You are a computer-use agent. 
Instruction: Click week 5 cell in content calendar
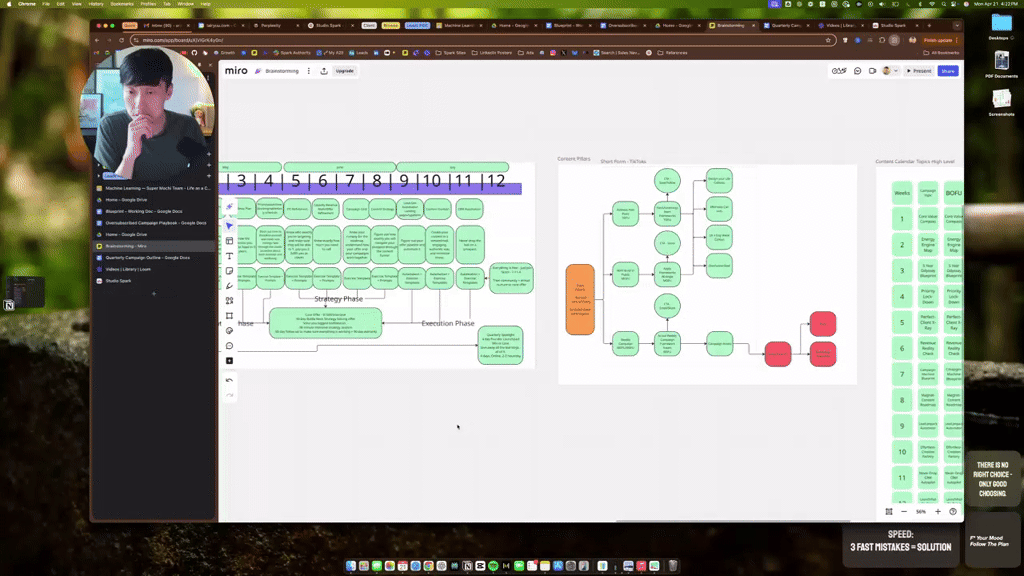pyautogui.click(x=902, y=323)
